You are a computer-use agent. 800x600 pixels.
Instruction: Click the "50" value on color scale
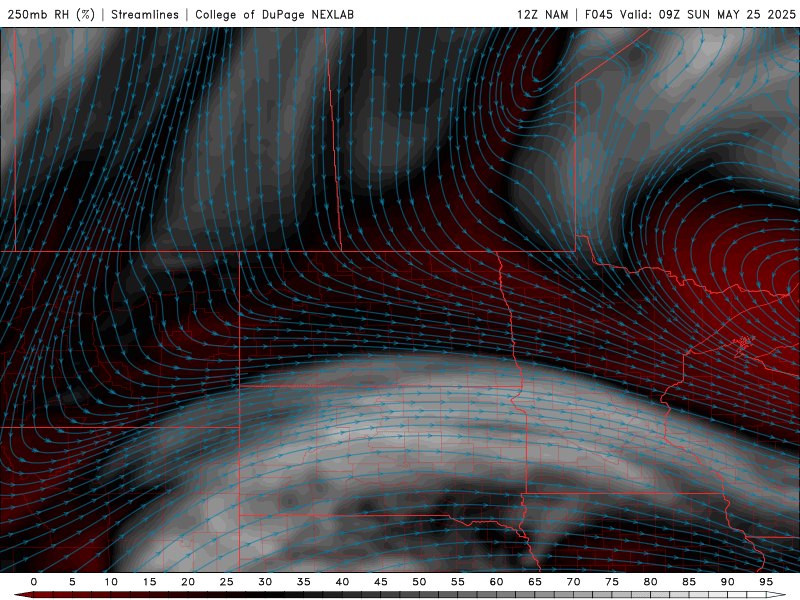pyautogui.click(x=419, y=582)
